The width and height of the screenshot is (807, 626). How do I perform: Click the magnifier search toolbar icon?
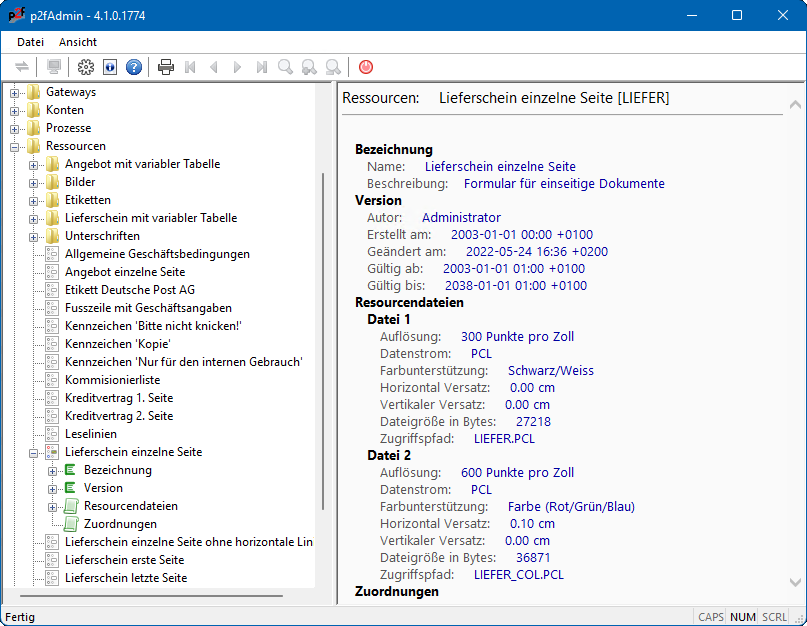point(286,67)
